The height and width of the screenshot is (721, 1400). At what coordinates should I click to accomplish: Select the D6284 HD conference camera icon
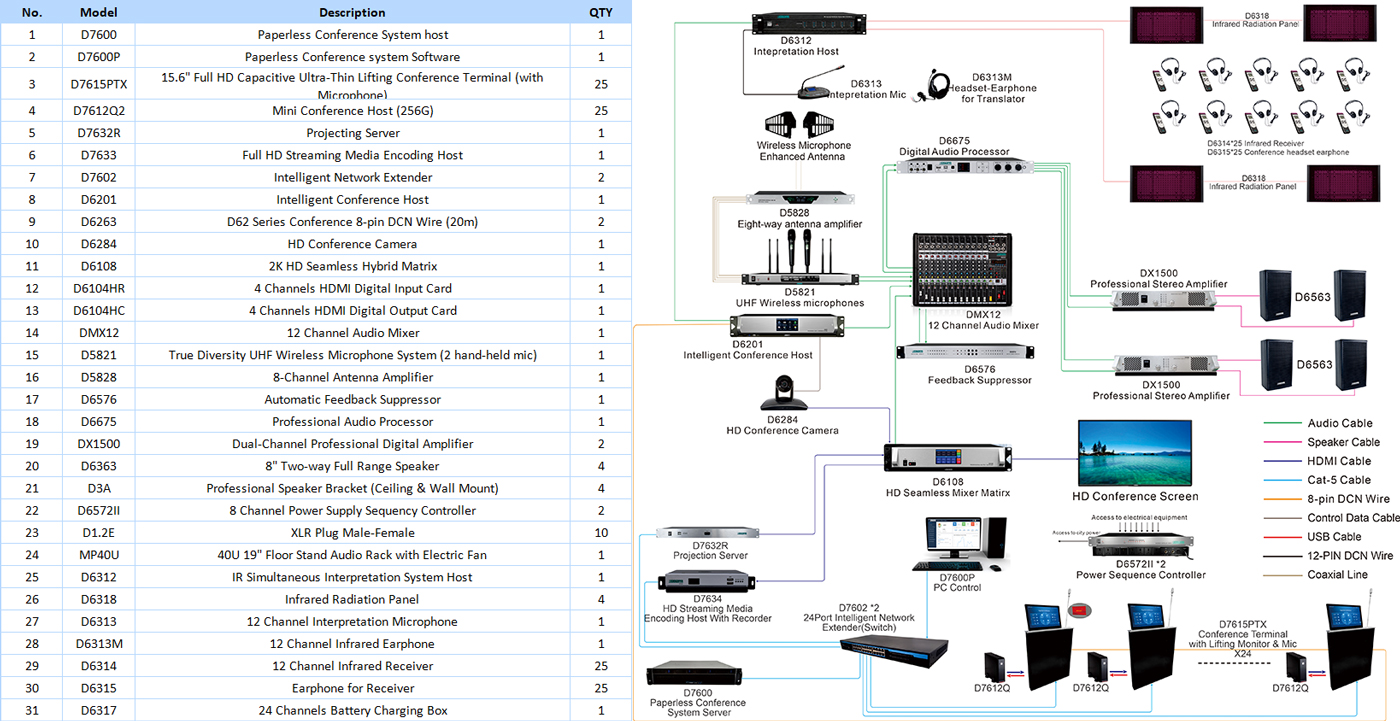pos(782,392)
